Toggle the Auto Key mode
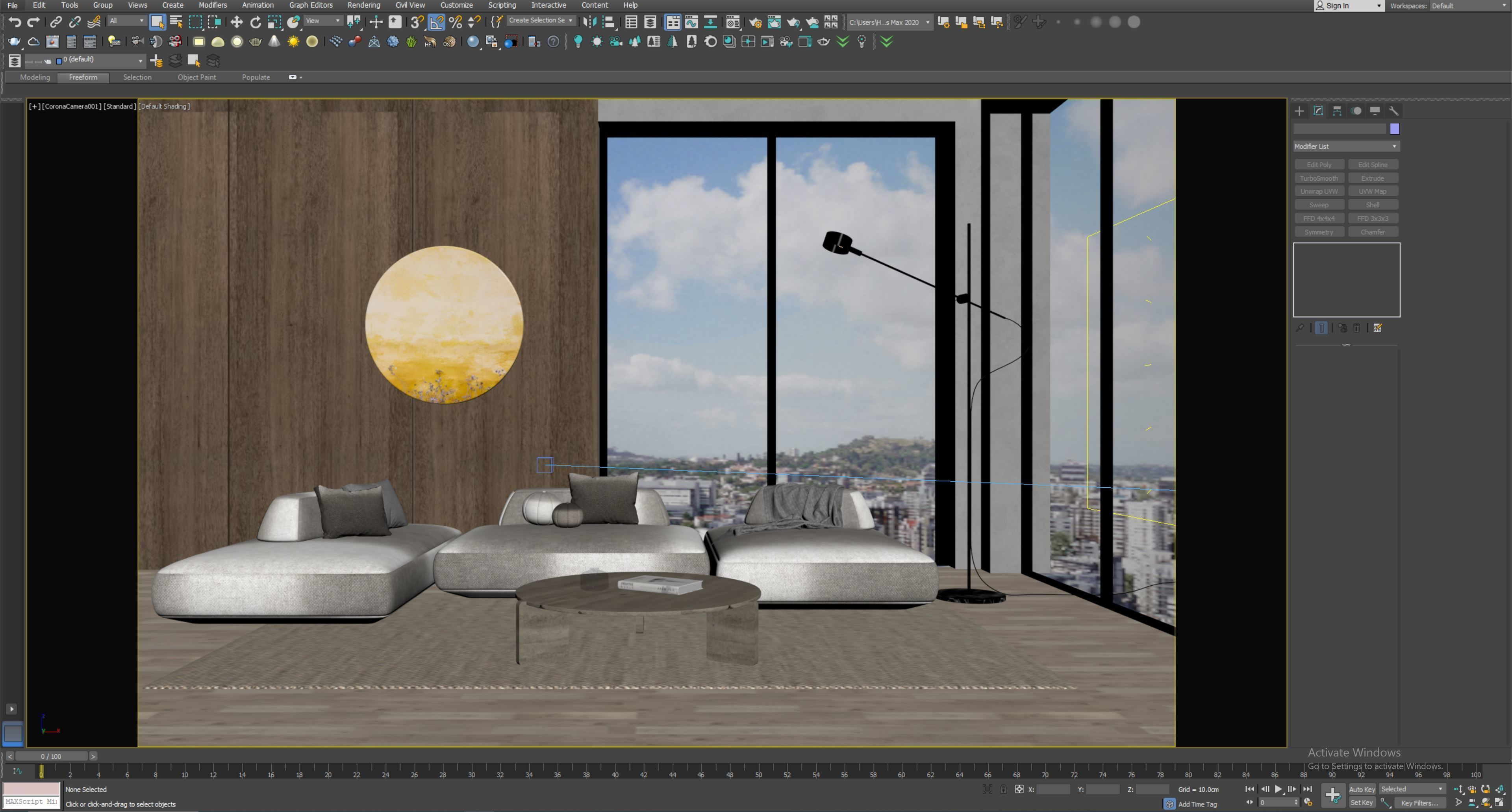This screenshot has width=1512, height=812. [x=1362, y=789]
